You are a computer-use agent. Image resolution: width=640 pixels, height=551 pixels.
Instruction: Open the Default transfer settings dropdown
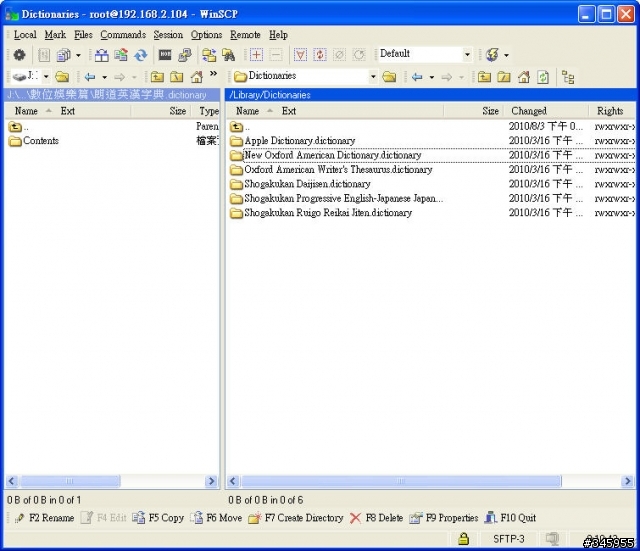[x=467, y=54]
